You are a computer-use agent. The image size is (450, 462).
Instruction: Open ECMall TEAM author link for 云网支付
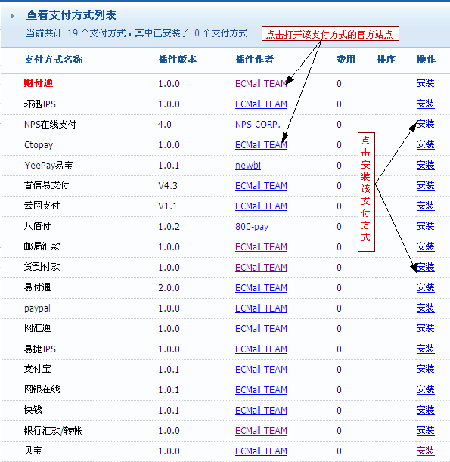261,206
